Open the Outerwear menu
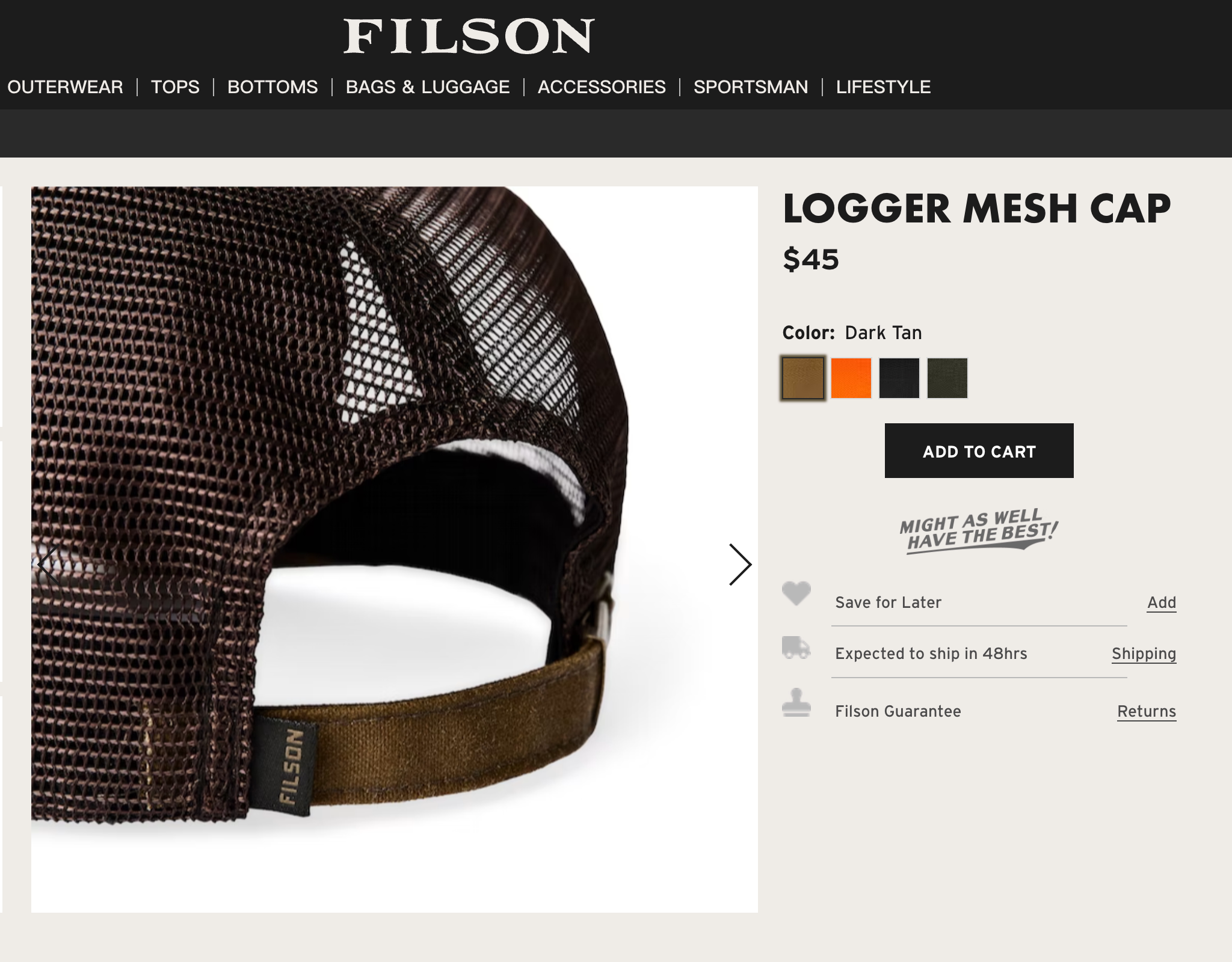 click(65, 87)
